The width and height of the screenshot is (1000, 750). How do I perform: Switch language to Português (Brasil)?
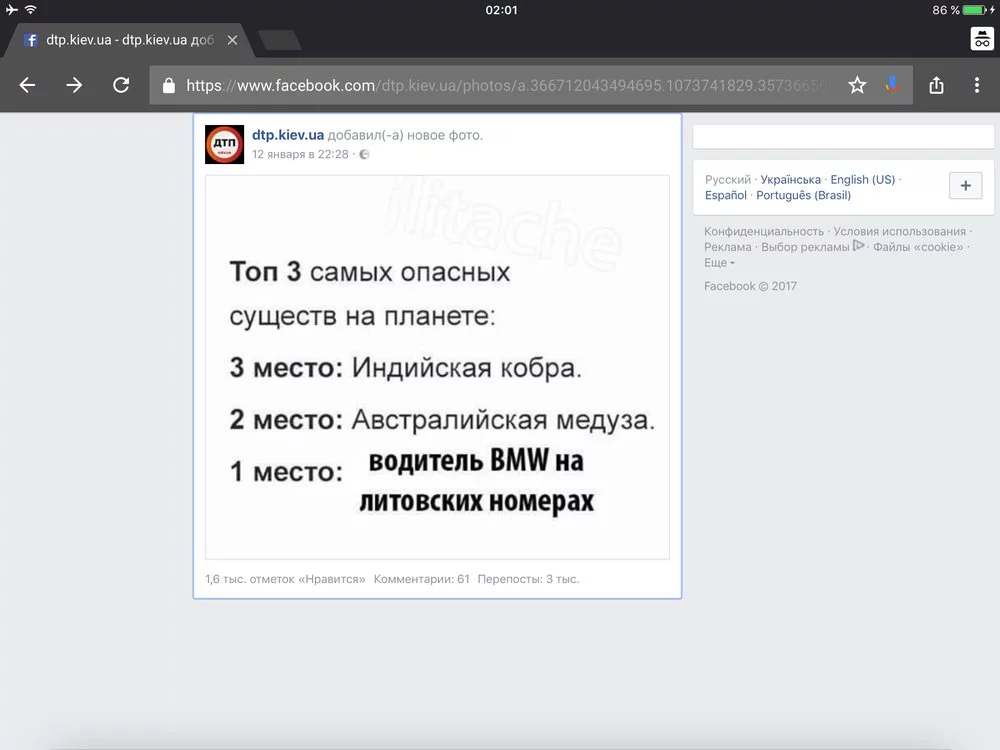[804, 195]
